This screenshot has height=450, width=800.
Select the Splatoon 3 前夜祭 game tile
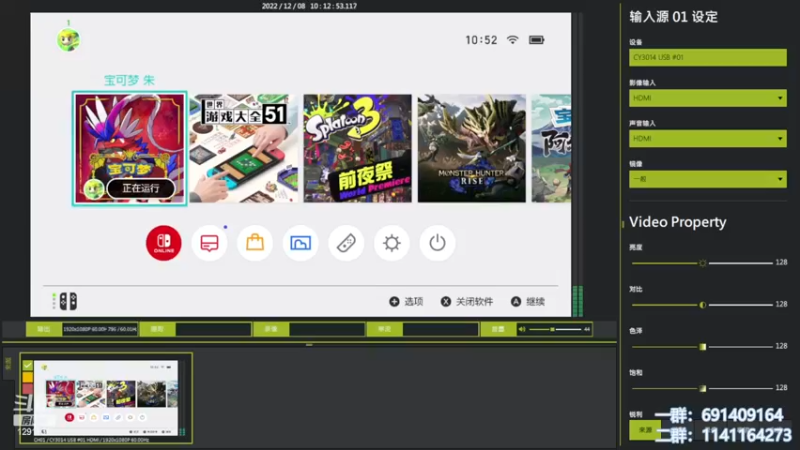click(358, 148)
